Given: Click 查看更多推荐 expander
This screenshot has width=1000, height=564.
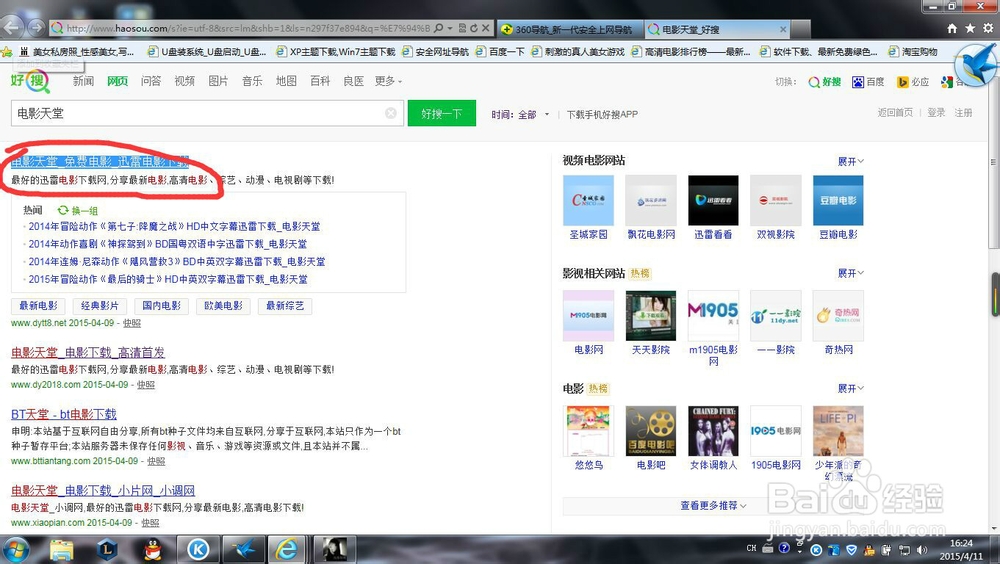Looking at the screenshot, I should tap(713, 505).
